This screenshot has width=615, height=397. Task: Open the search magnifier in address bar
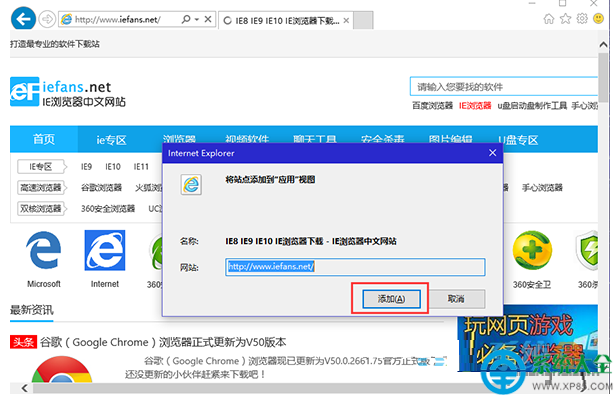186,19
